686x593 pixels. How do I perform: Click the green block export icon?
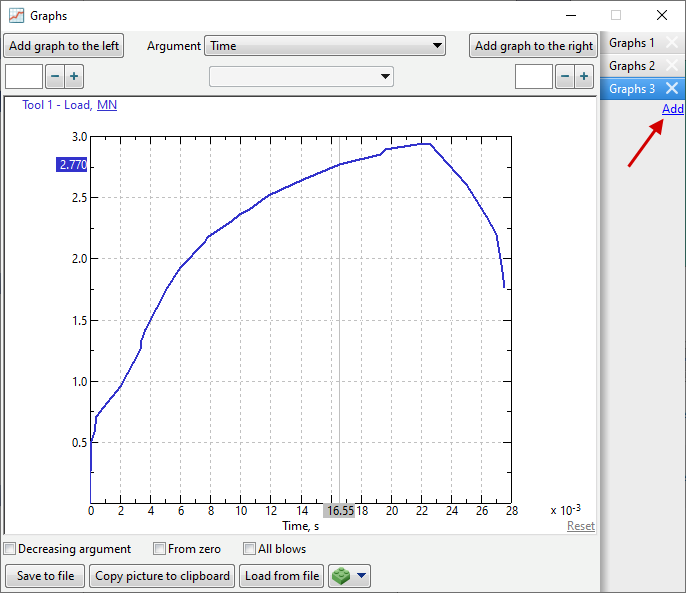pos(342,576)
